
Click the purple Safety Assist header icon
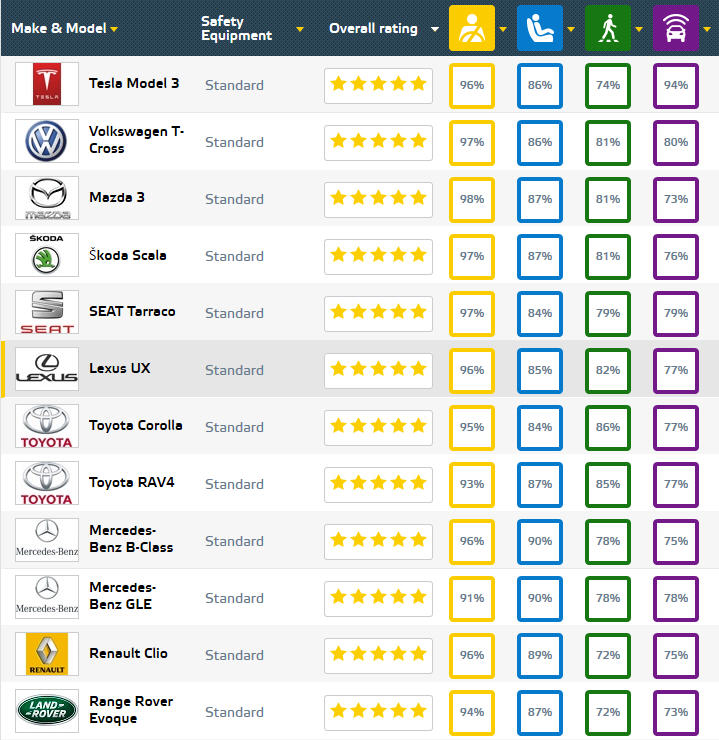[x=675, y=28]
